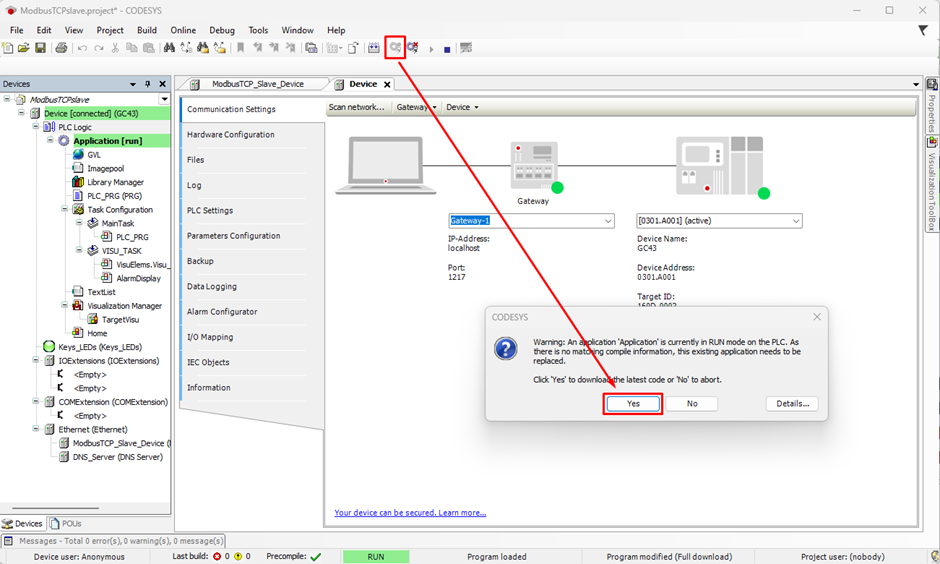Image resolution: width=940 pixels, height=564 pixels.
Task: Click the filter funnel icon at top right
Action: click(923, 30)
